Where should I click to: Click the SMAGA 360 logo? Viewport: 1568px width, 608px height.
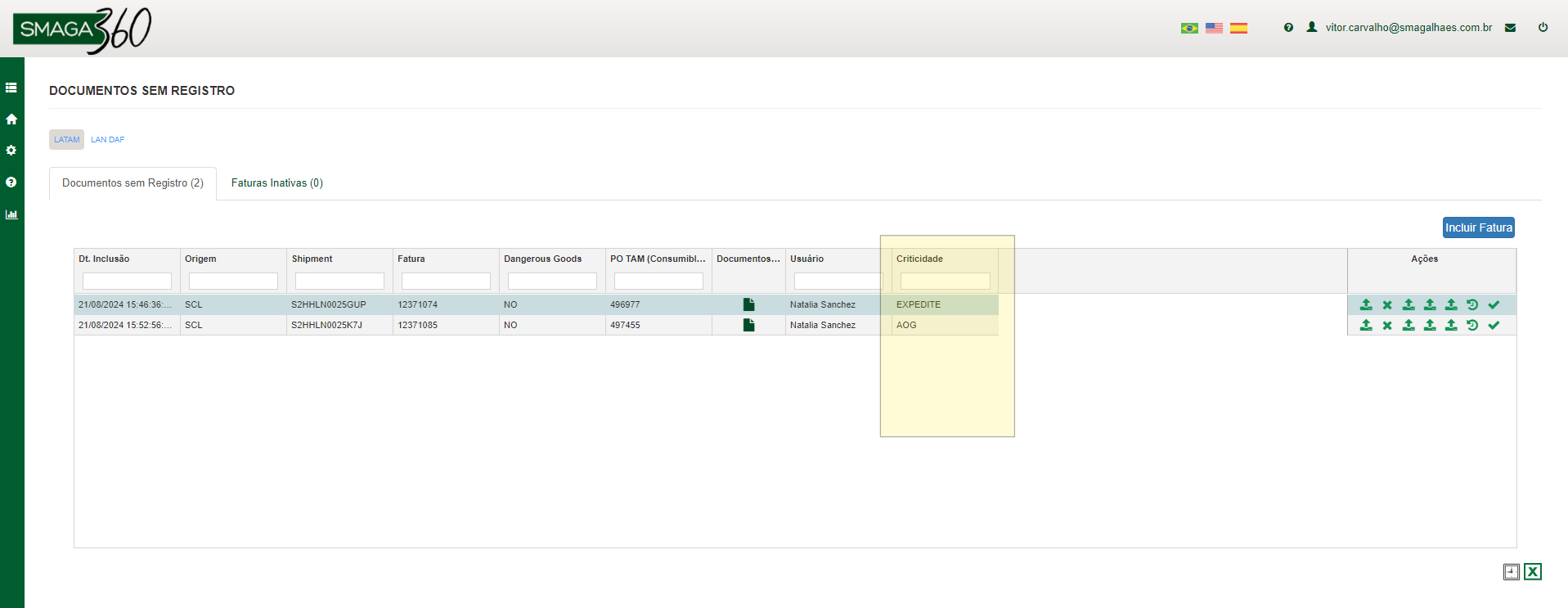click(x=83, y=29)
